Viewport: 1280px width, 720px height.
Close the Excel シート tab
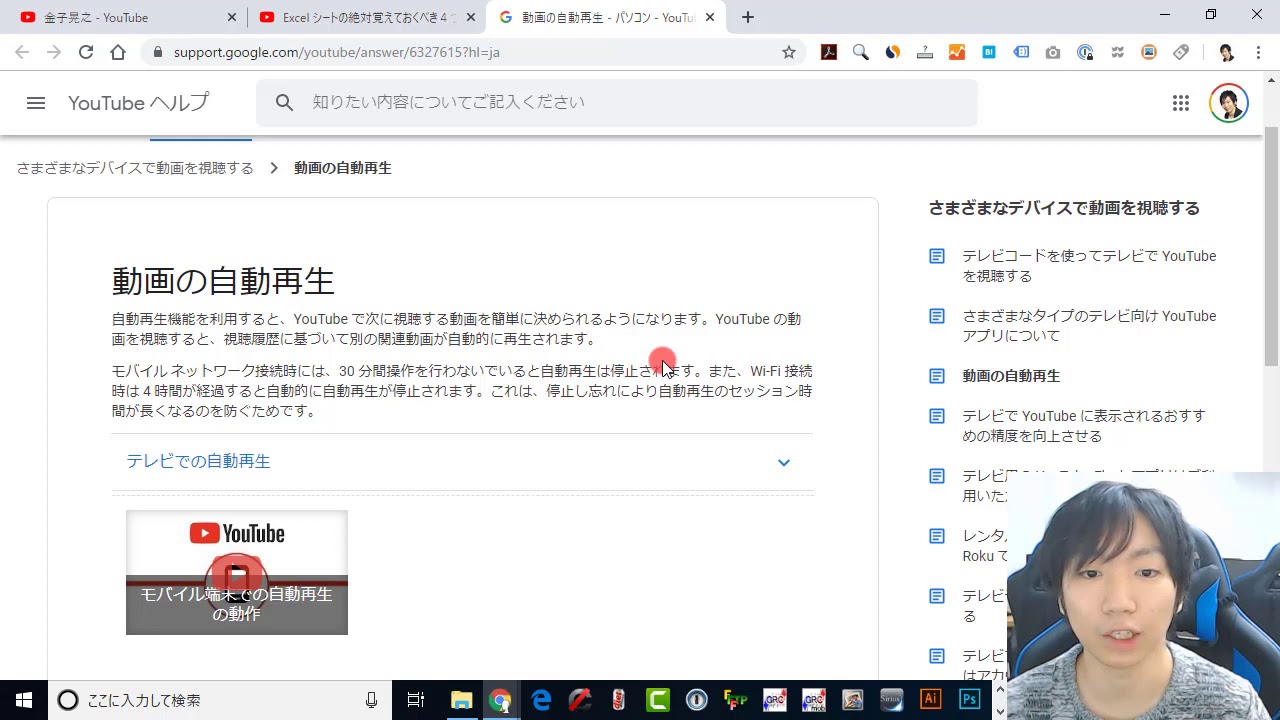471,17
